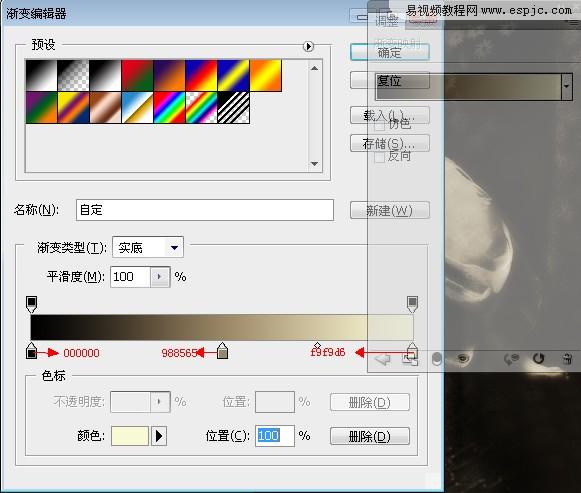Enable 反向 reverse checkbox in Adjustments panel
The image size is (581, 493).
(379, 158)
